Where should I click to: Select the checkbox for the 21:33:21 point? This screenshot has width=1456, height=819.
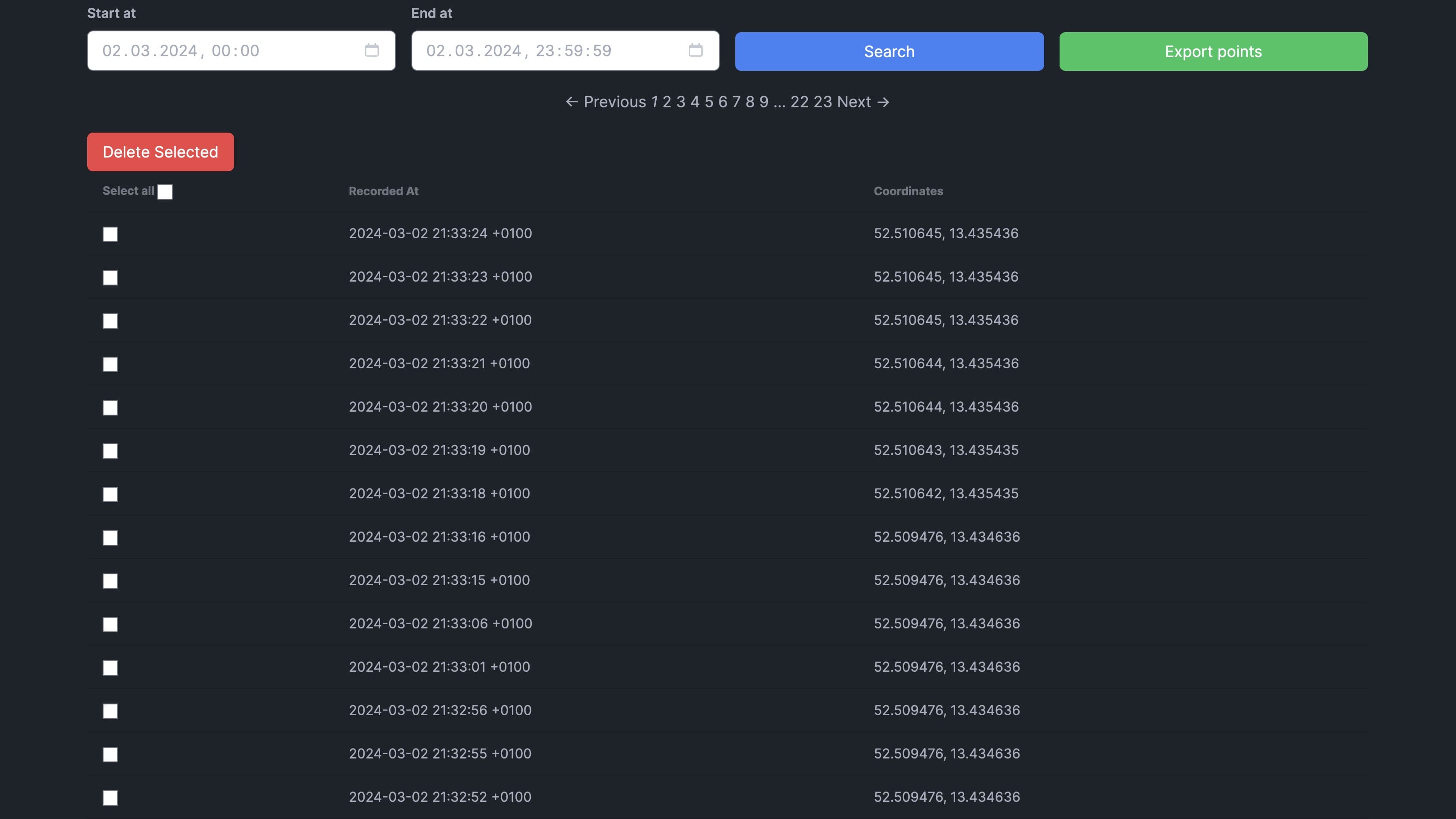tap(110, 364)
